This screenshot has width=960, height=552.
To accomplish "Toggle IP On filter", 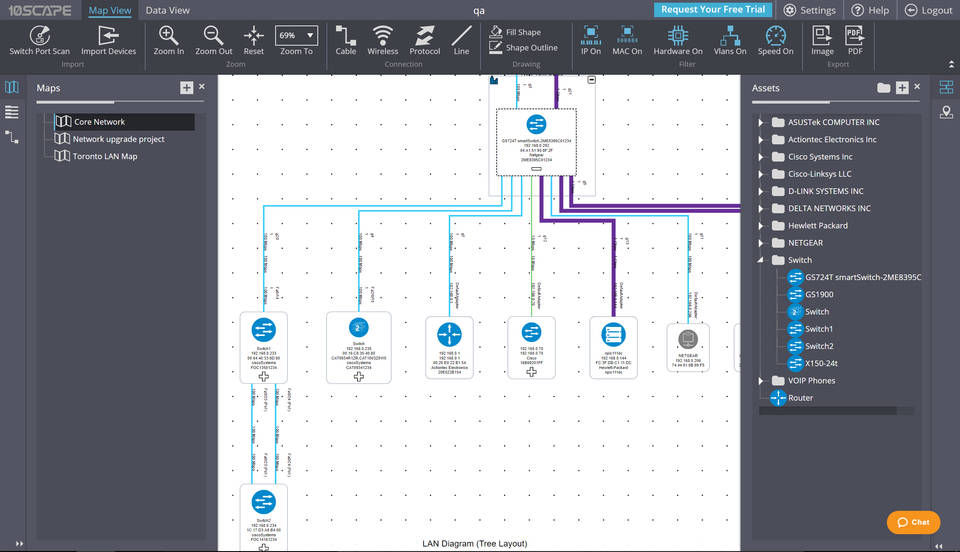I will (x=590, y=36).
